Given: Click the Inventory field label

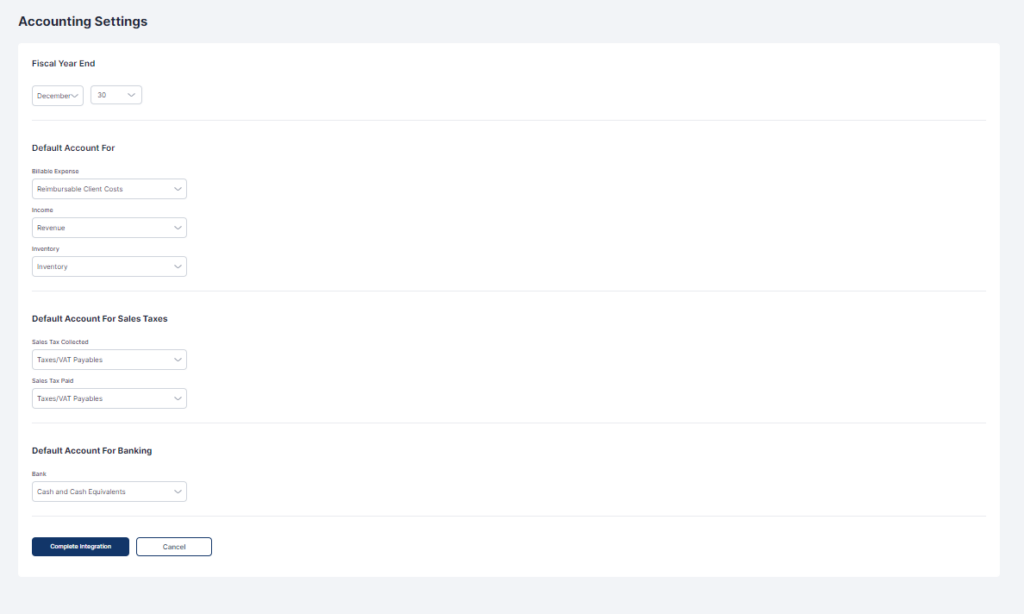Looking at the screenshot, I should (x=46, y=250).
